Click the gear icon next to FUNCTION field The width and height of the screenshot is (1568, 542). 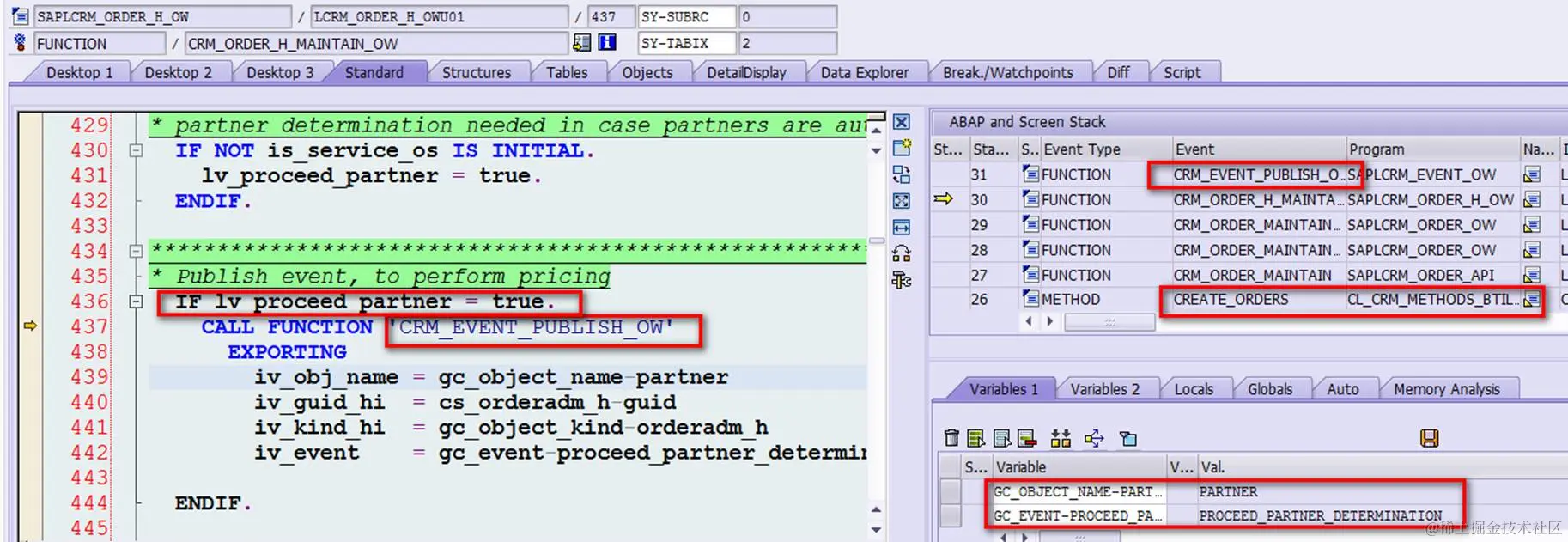click(21, 42)
